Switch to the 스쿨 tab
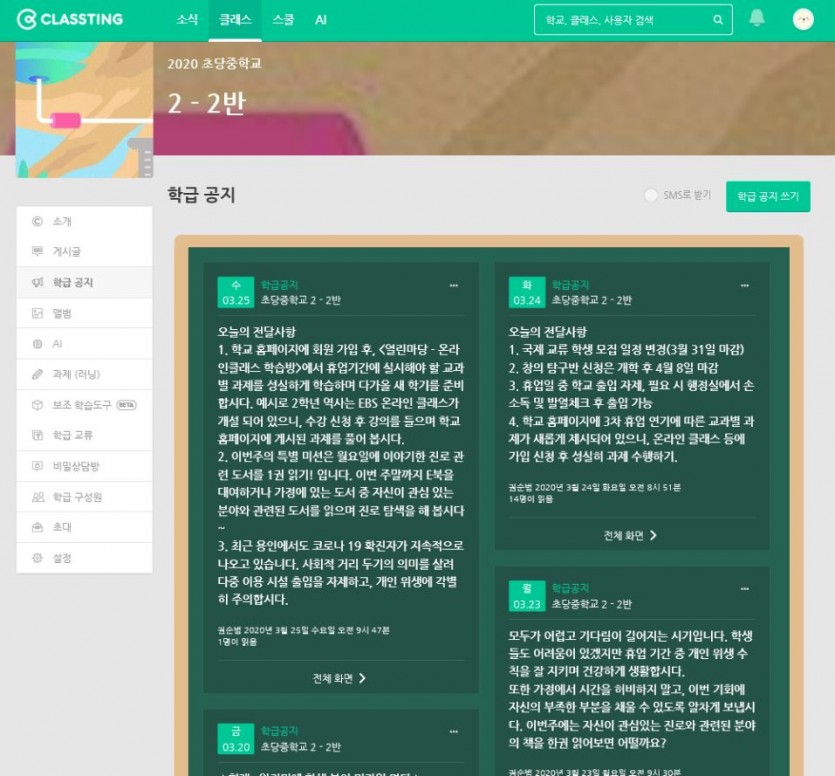This screenshot has height=776, width=835. (x=283, y=20)
